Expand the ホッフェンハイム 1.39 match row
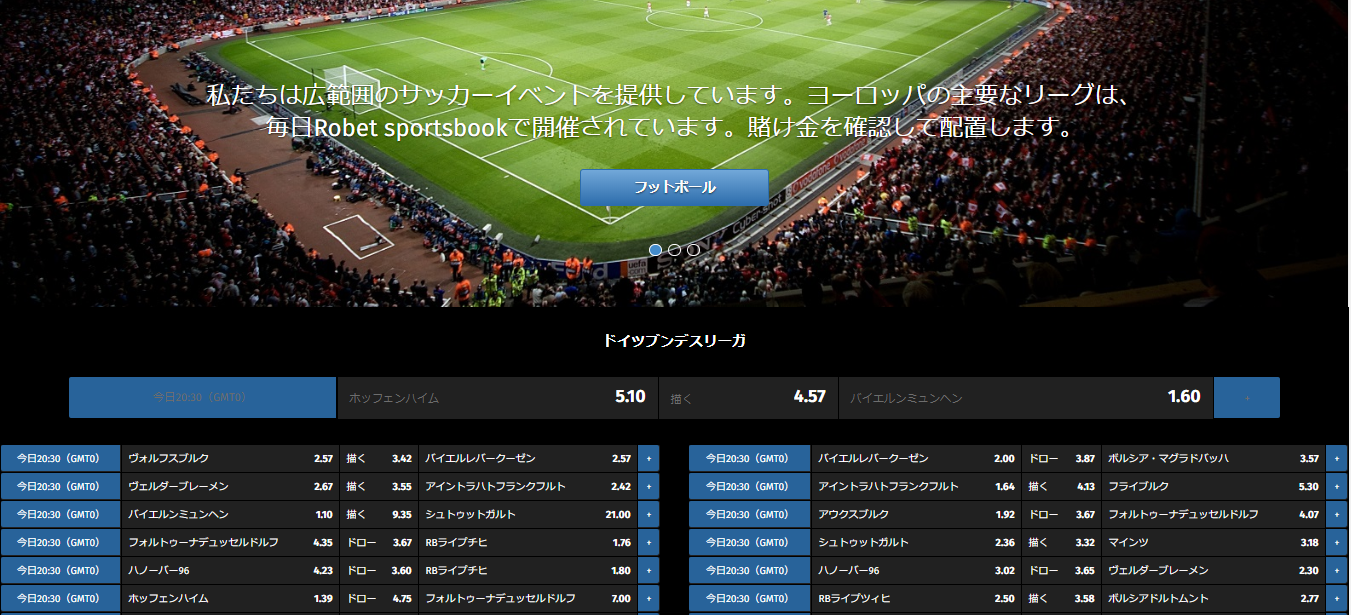 click(x=648, y=598)
